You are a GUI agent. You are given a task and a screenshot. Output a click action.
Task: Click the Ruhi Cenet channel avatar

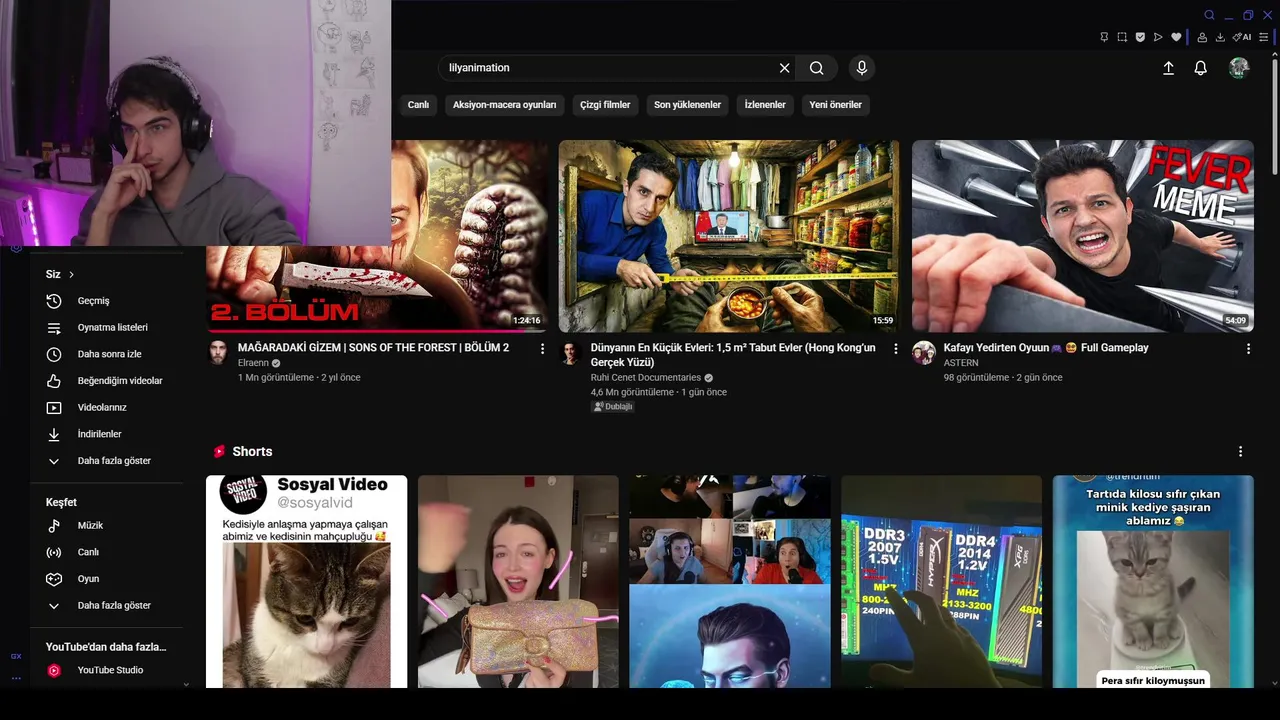click(570, 353)
